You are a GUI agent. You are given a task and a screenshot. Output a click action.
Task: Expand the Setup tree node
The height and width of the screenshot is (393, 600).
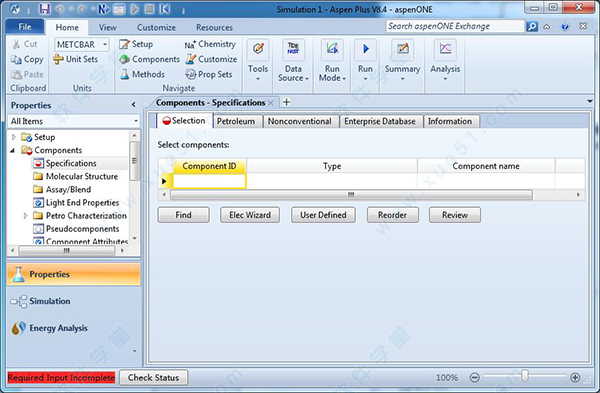click(x=14, y=137)
